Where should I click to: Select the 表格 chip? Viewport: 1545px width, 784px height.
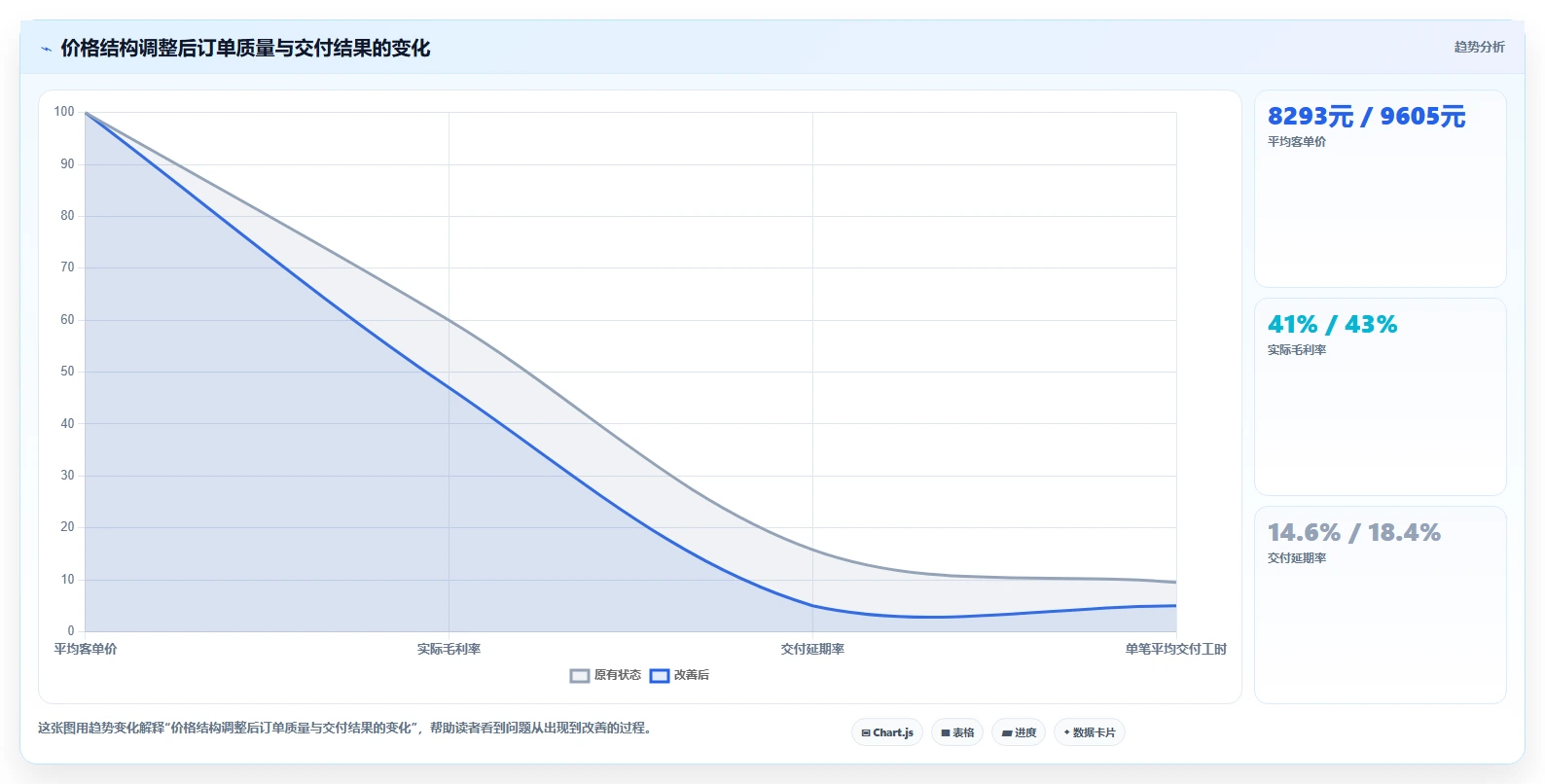(957, 732)
